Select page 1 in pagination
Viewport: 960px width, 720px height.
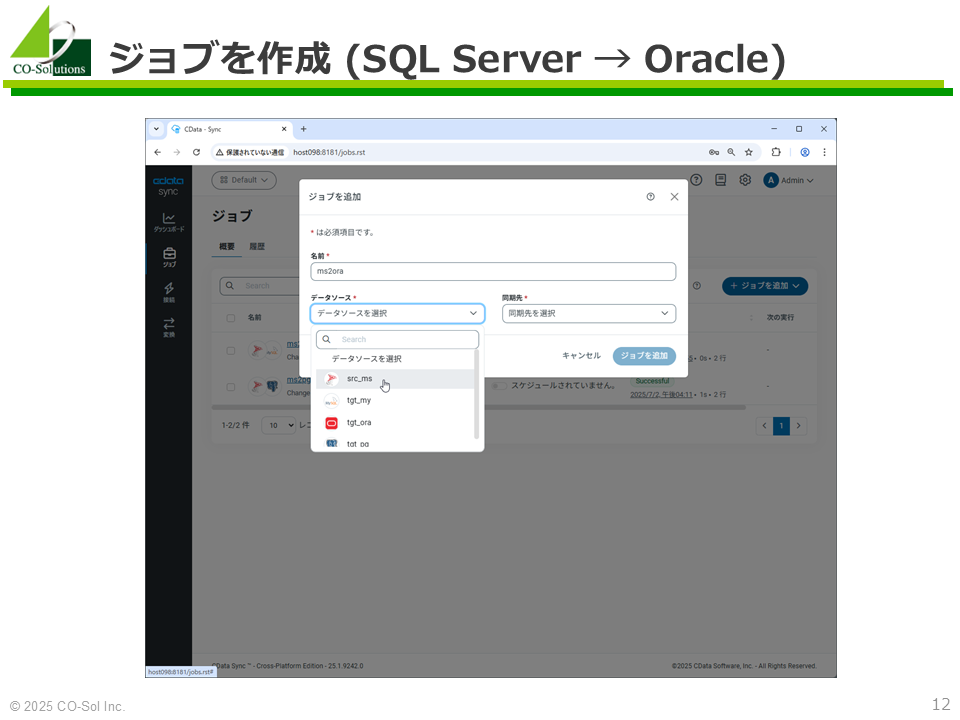(781, 426)
